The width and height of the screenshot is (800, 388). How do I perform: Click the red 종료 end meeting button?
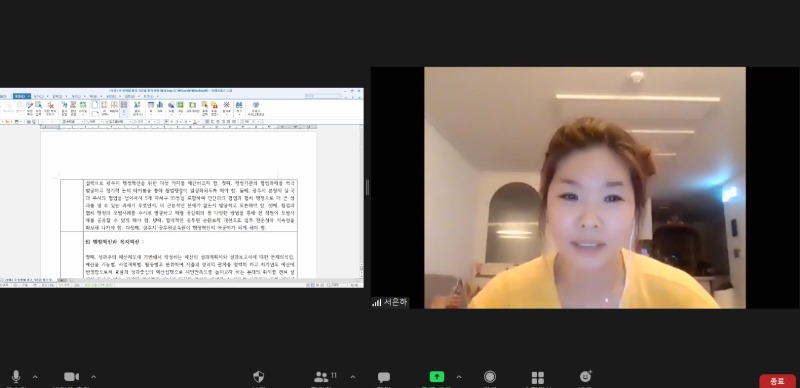(x=777, y=381)
